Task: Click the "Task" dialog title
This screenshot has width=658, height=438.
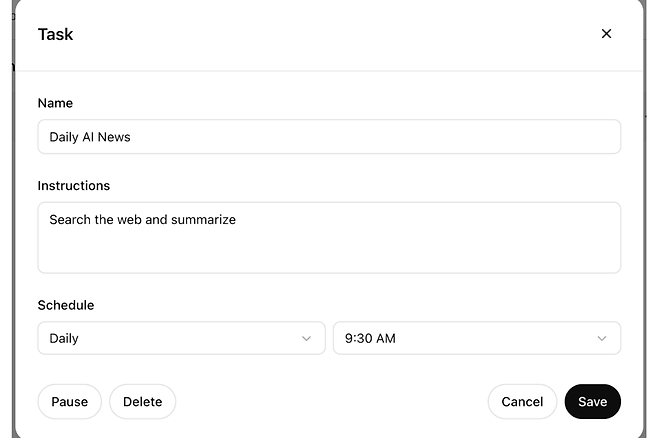Action: (x=55, y=34)
